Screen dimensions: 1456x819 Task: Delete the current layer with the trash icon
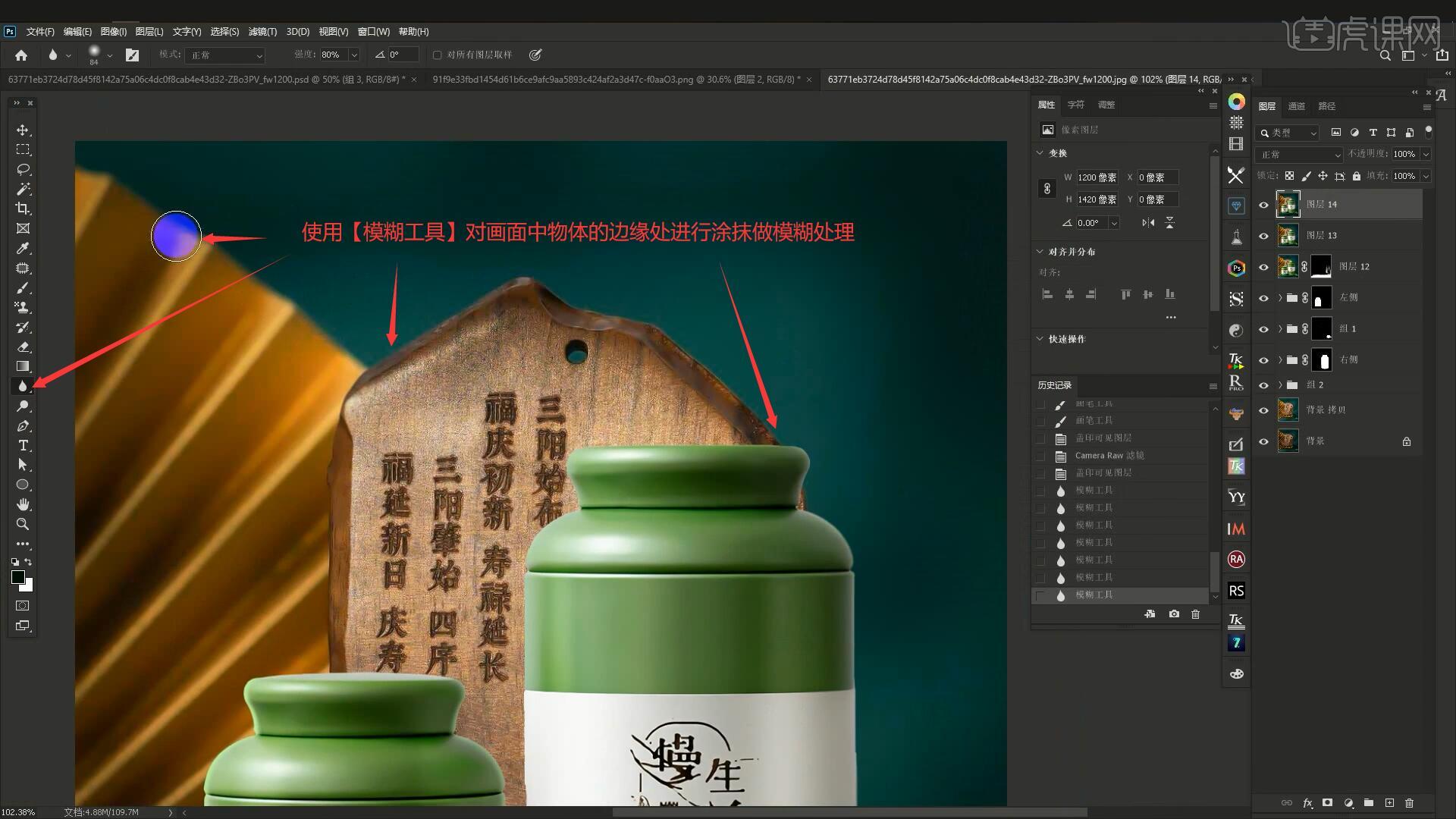(x=1409, y=802)
